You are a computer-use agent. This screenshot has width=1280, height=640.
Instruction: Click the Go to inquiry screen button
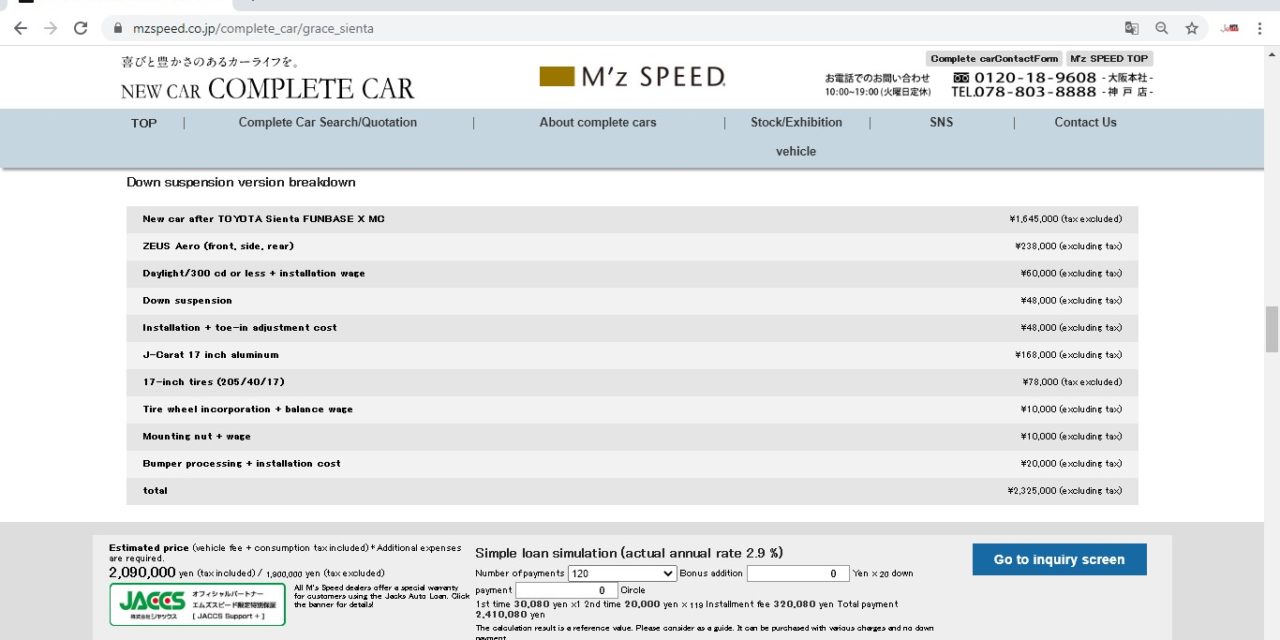point(1059,560)
